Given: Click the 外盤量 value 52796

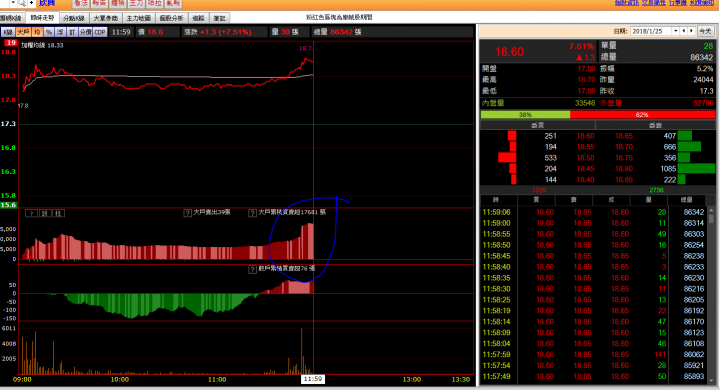Looking at the screenshot, I should pos(703,103).
